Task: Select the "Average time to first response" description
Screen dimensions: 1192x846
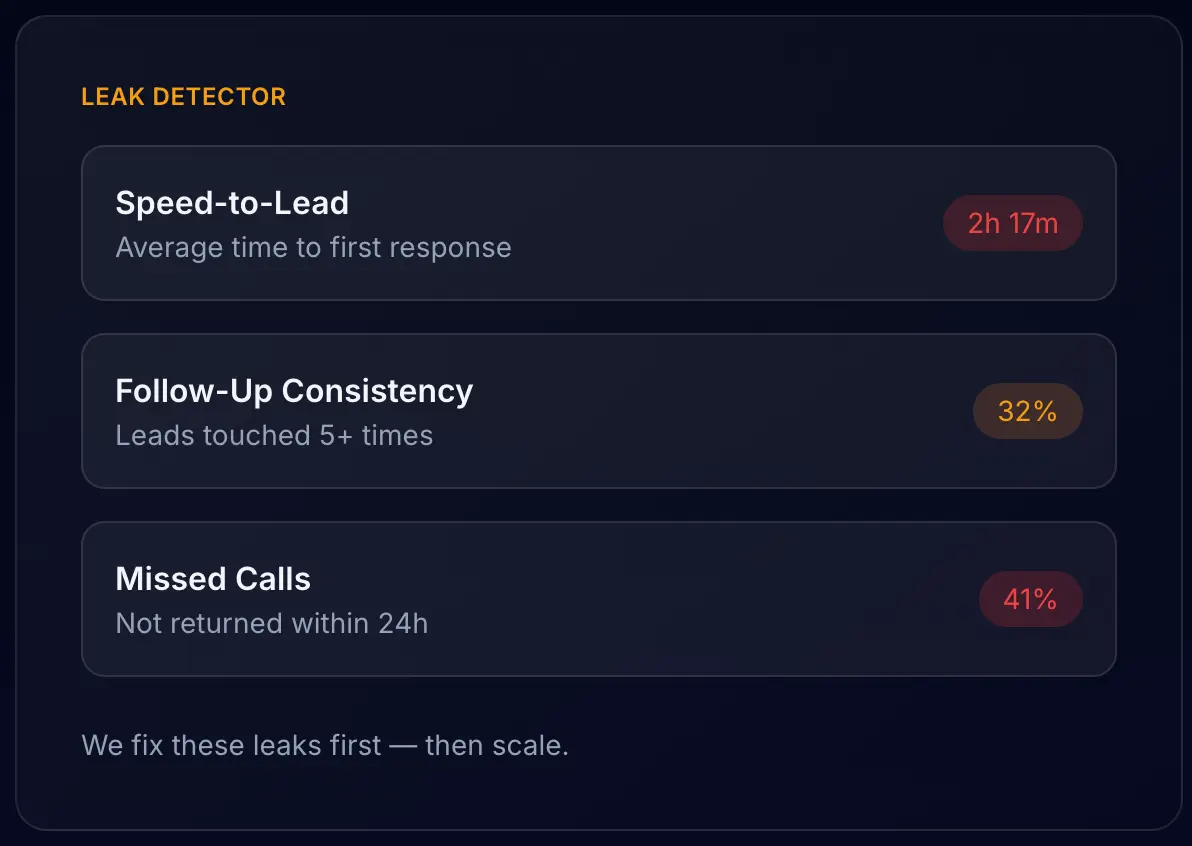Action: tap(313, 248)
